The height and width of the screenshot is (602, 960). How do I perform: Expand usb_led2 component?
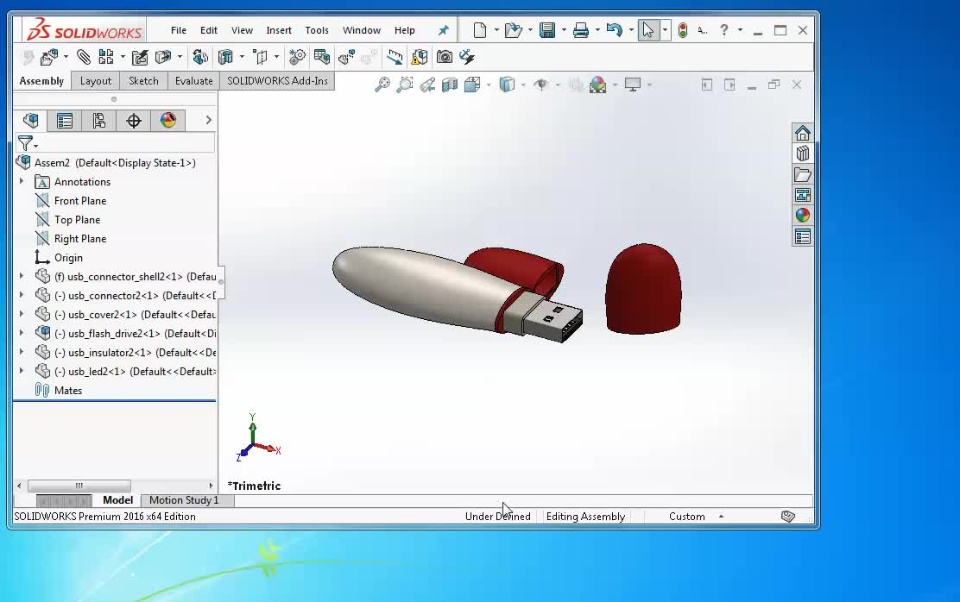click(21, 371)
